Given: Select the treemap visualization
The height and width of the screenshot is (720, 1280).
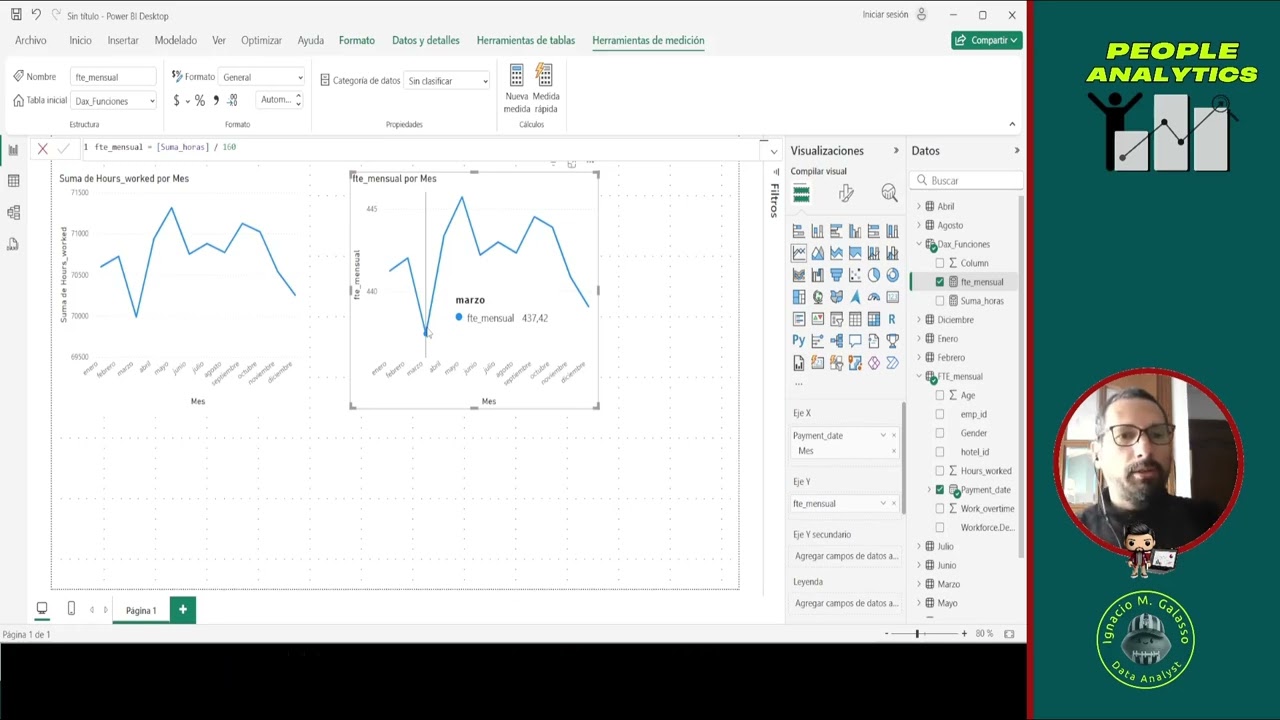Looking at the screenshot, I should click(x=799, y=297).
